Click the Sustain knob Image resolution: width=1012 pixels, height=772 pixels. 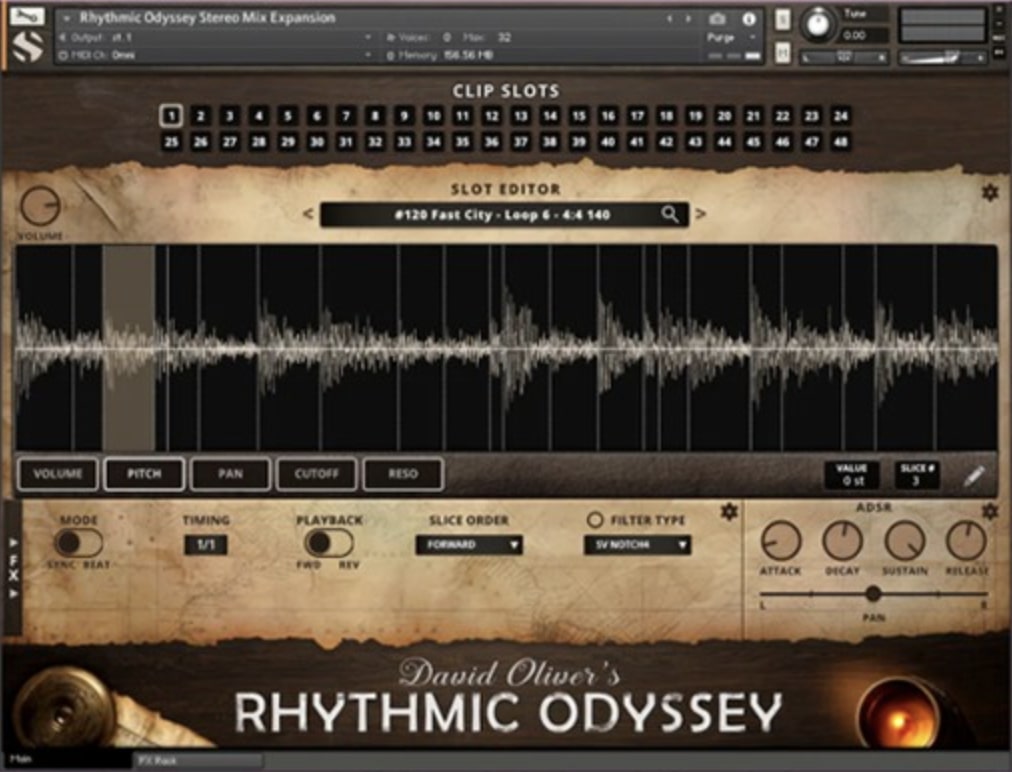tap(904, 541)
